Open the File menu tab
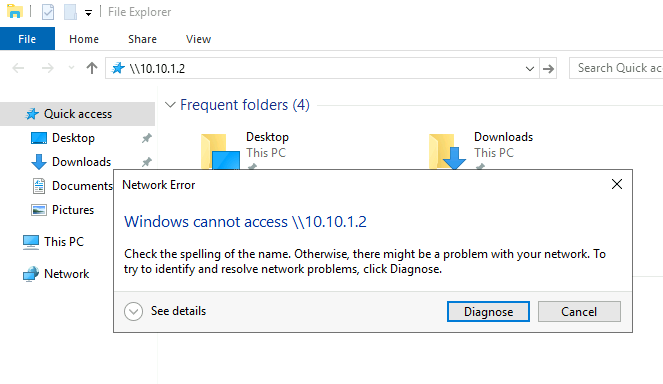This screenshot has width=663, height=384. 27,39
